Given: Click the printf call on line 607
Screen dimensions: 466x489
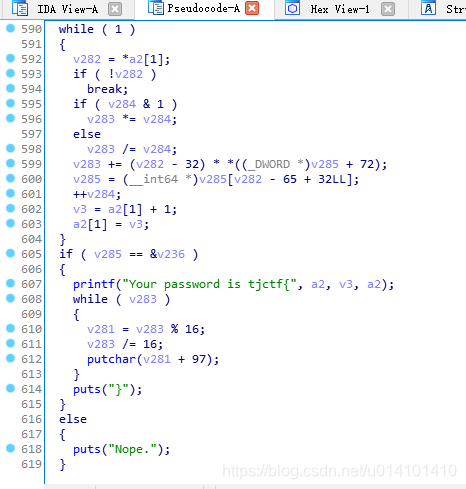Looking at the screenshot, I should tap(94, 284).
